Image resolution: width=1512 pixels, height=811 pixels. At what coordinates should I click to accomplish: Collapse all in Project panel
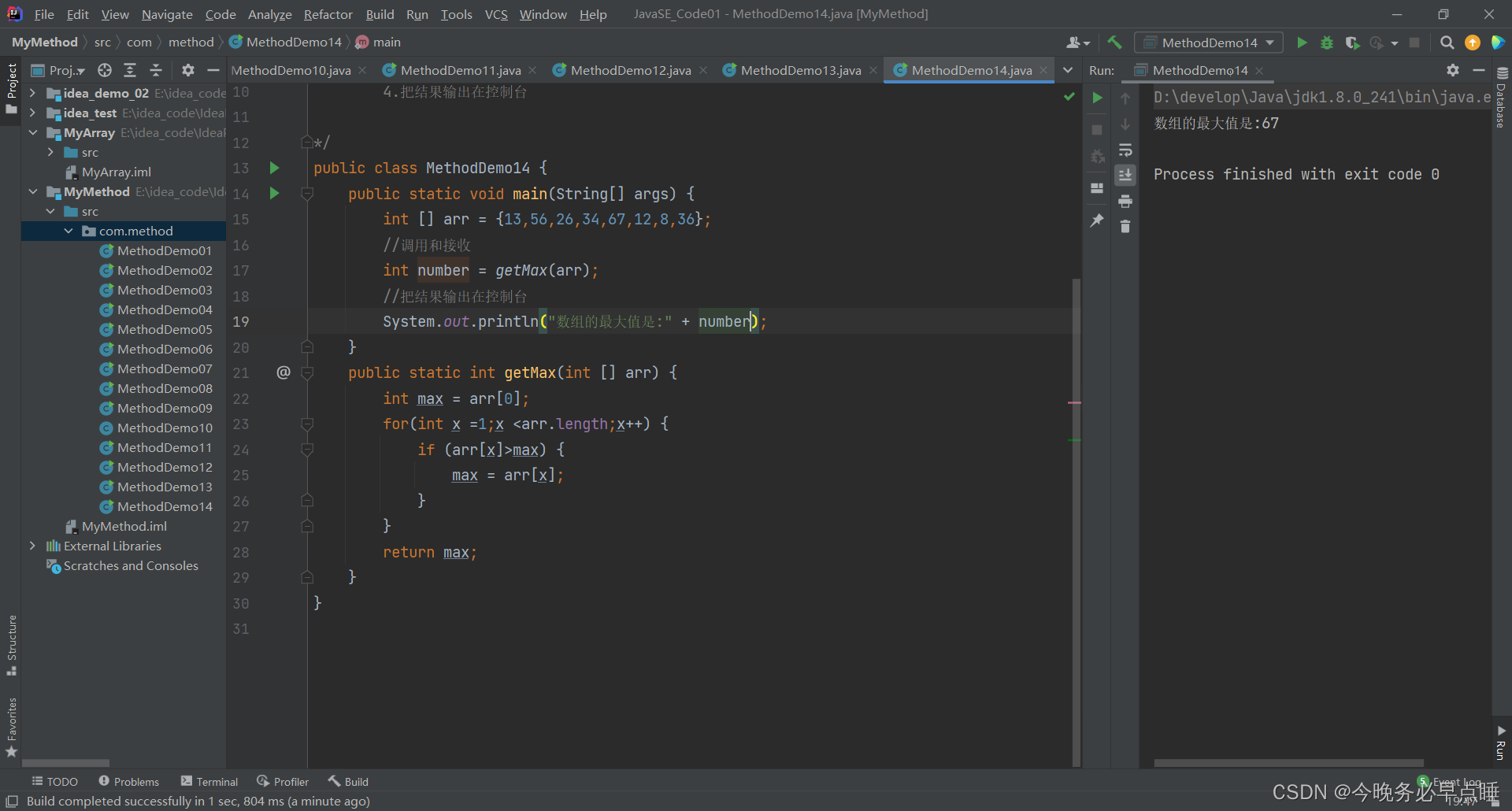pyautogui.click(x=156, y=70)
